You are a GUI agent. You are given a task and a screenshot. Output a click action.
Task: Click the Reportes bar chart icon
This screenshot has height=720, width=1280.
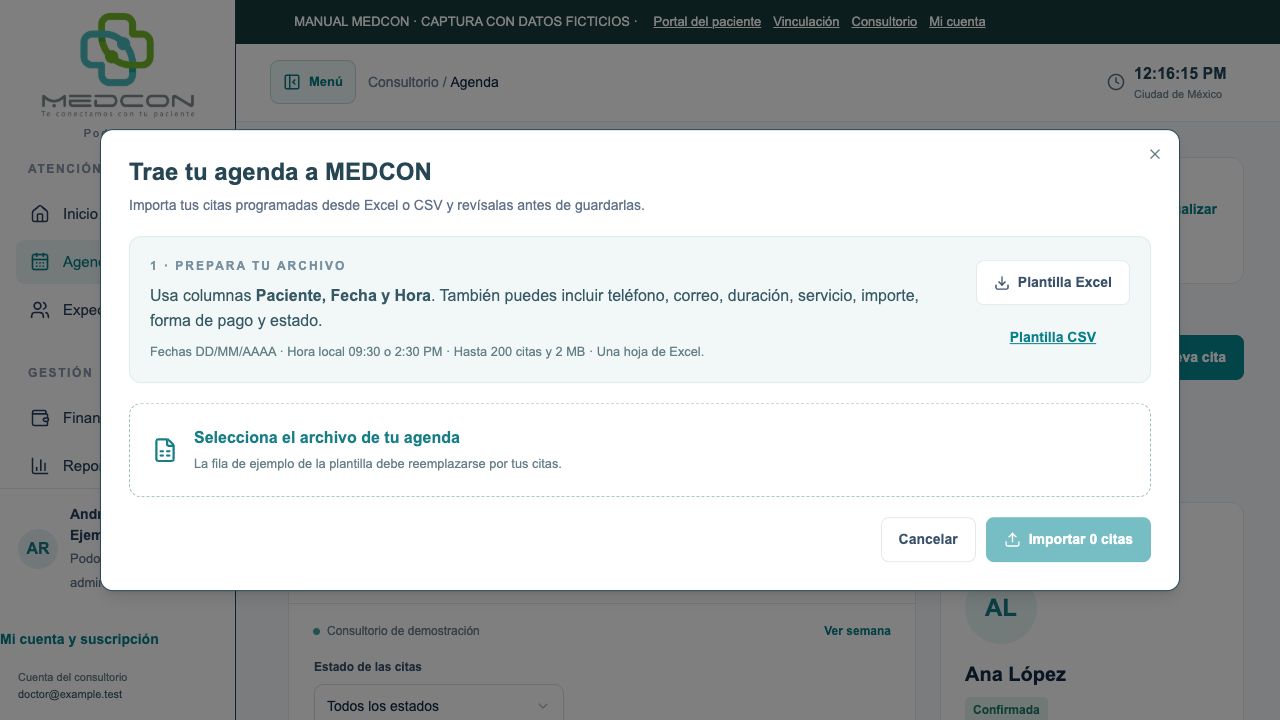[40, 465]
